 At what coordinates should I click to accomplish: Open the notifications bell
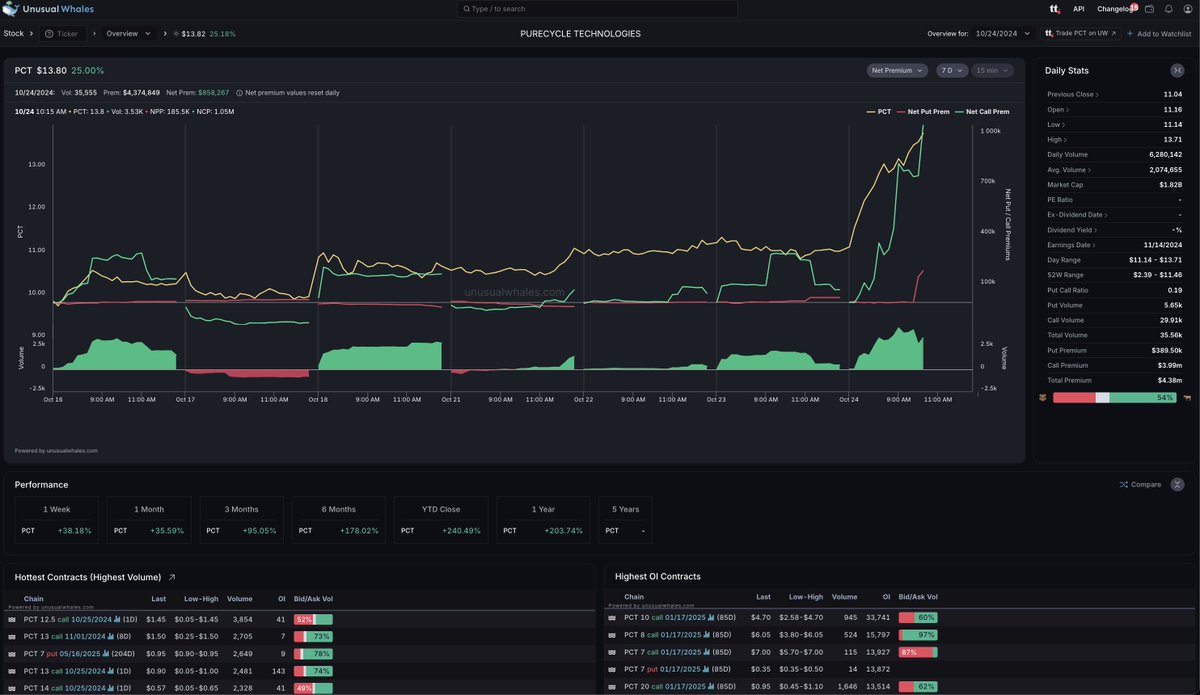[x=1168, y=9]
